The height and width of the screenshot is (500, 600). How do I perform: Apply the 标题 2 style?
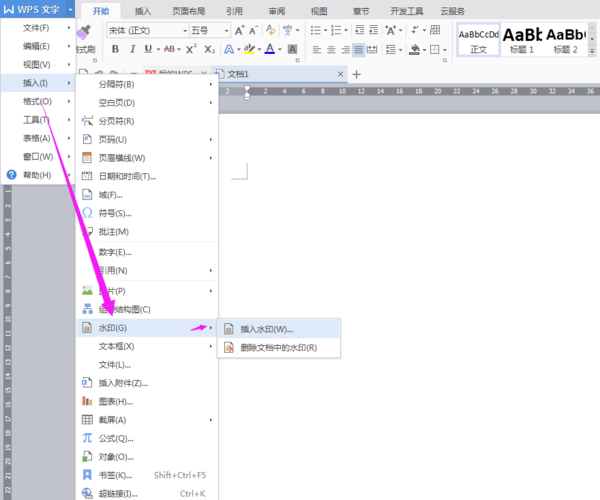566,40
